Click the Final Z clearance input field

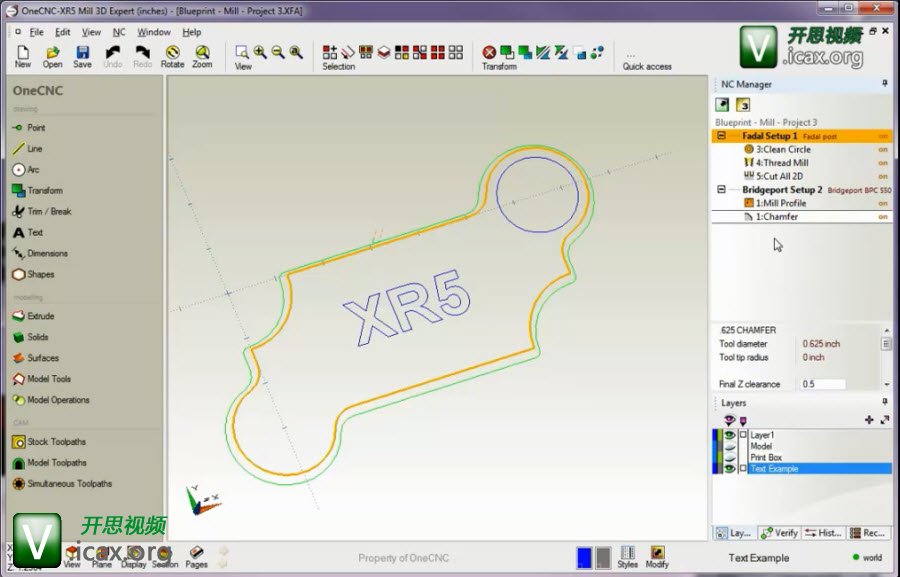tap(823, 384)
